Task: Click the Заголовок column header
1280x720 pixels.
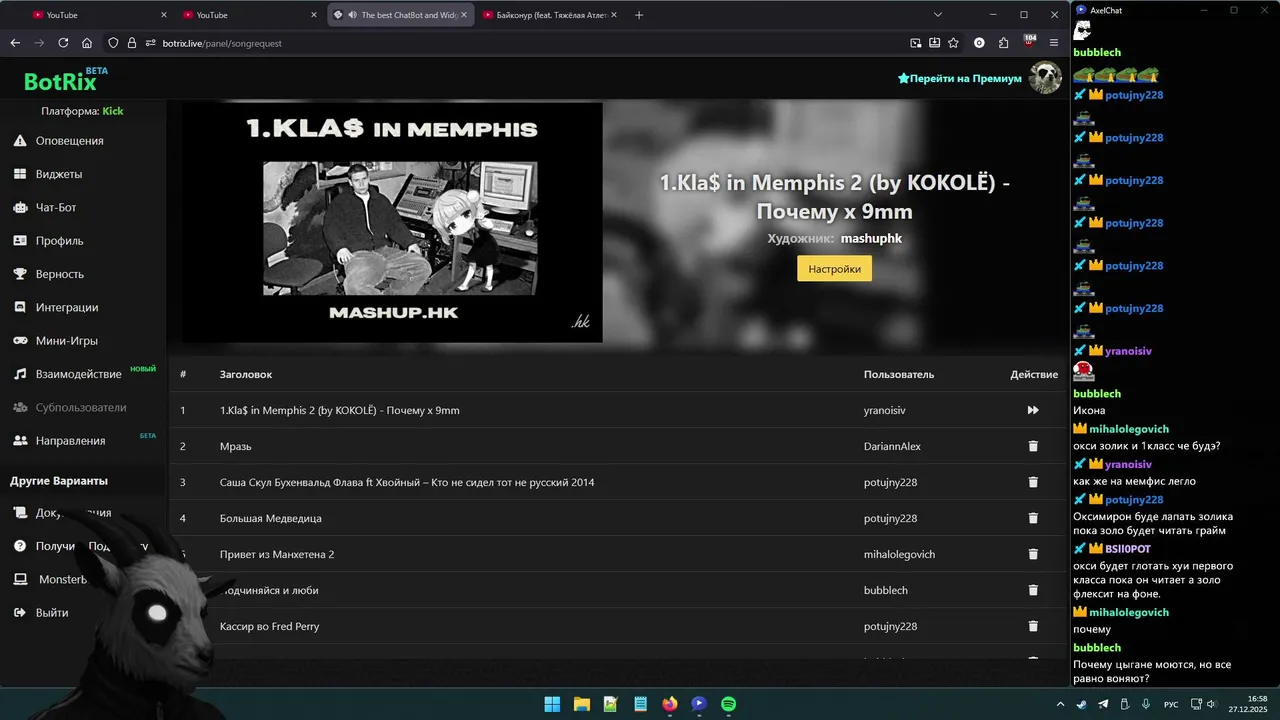Action: point(246,374)
